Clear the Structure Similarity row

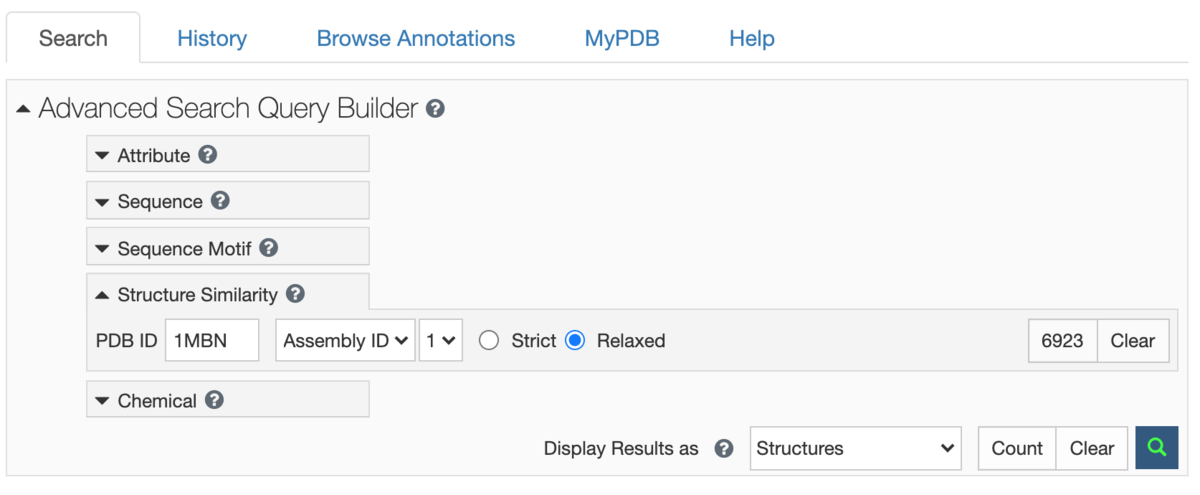pyautogui.click(x=1132, y=341)
